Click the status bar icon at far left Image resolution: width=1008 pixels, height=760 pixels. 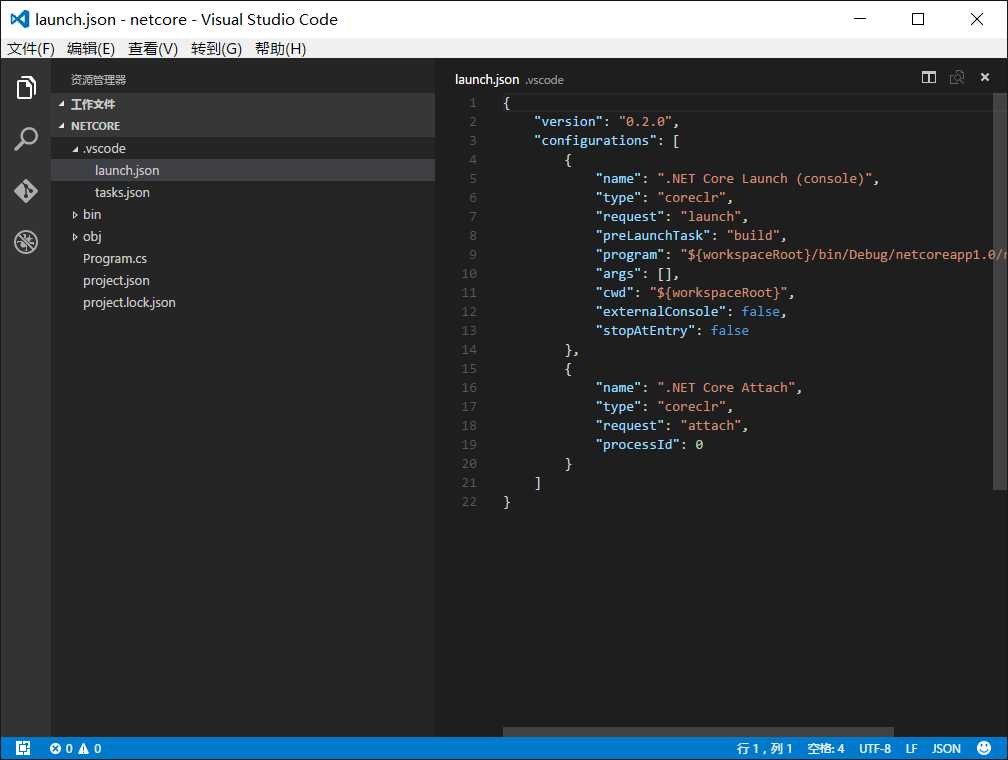tap(23, 748)
